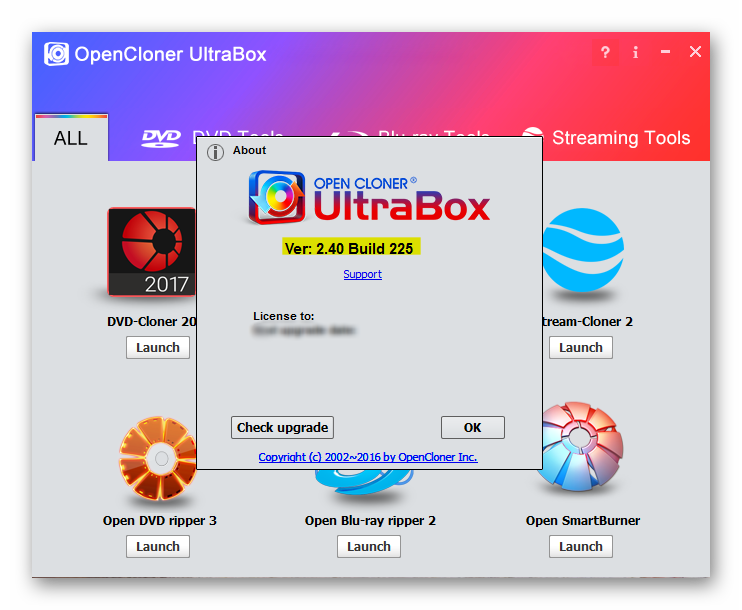This screenshot has height=610, width=742.
Task: Click the help question mark icon
Action: pyautogui.click(x=605, y=52)
